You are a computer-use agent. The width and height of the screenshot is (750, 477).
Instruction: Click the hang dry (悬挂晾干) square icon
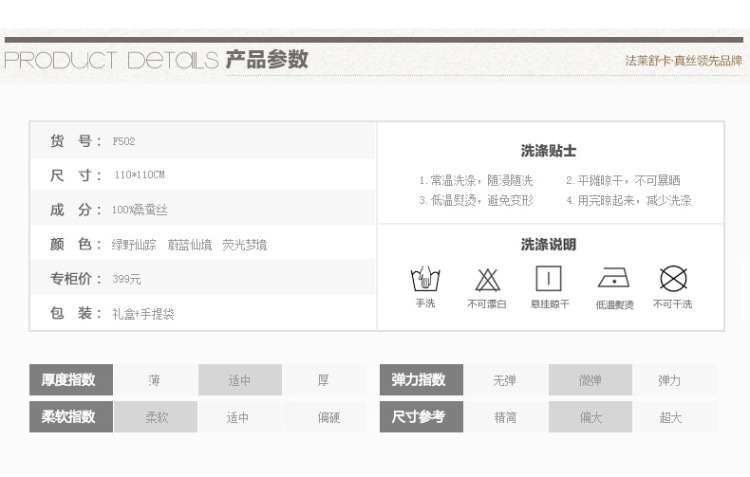(x=549, y=279)
